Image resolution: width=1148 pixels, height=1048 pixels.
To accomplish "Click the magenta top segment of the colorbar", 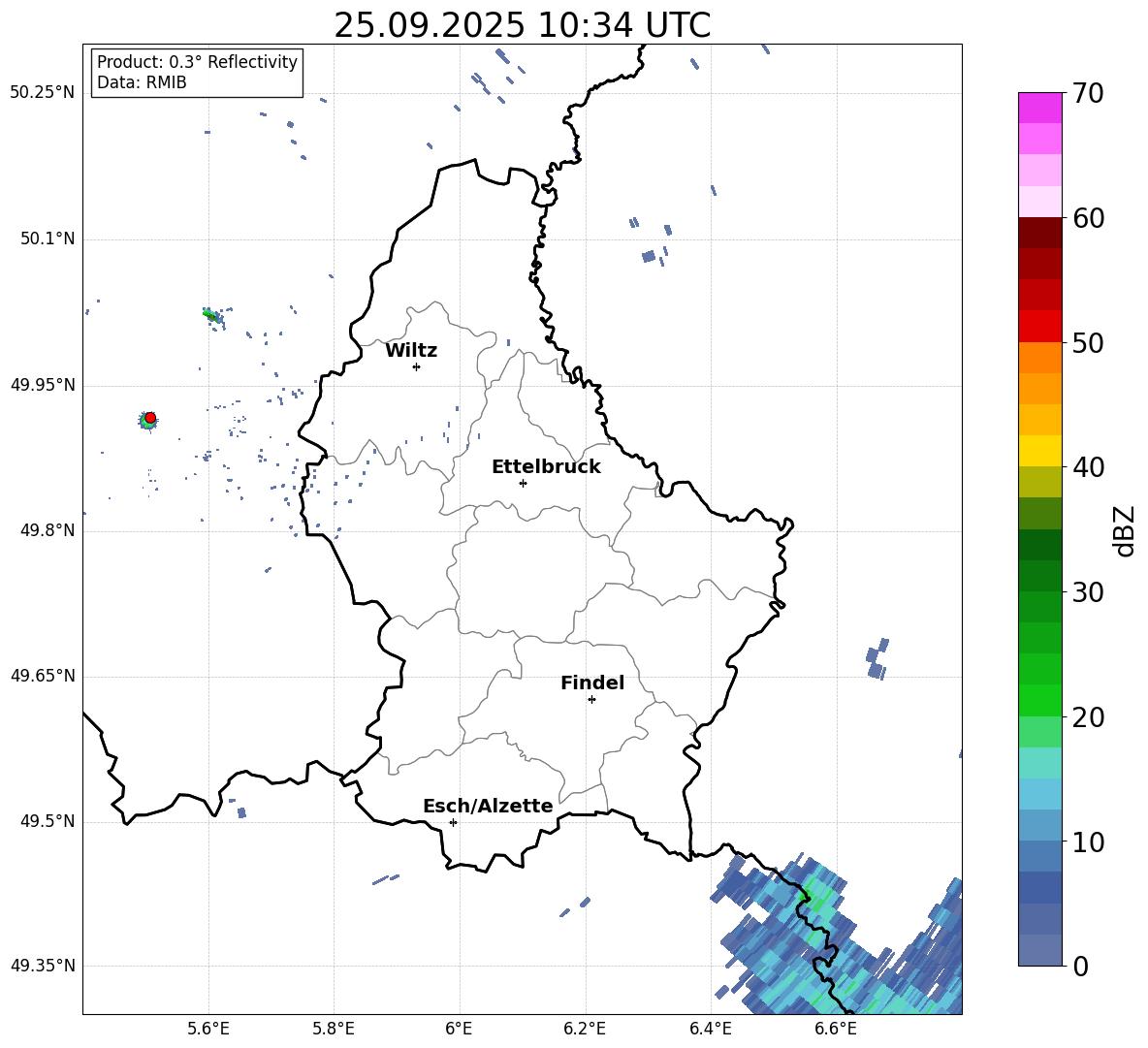I will [x=1039, y=108].
